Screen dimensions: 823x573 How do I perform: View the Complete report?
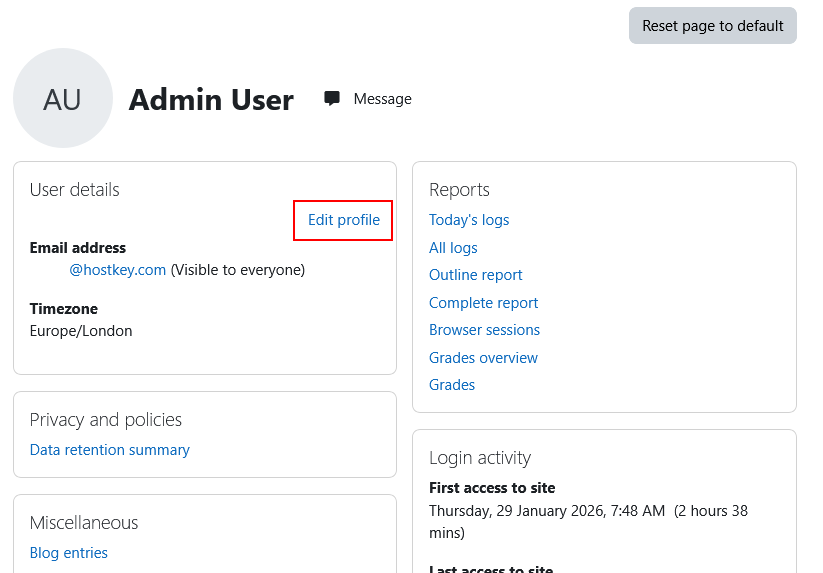click(483, 303)
